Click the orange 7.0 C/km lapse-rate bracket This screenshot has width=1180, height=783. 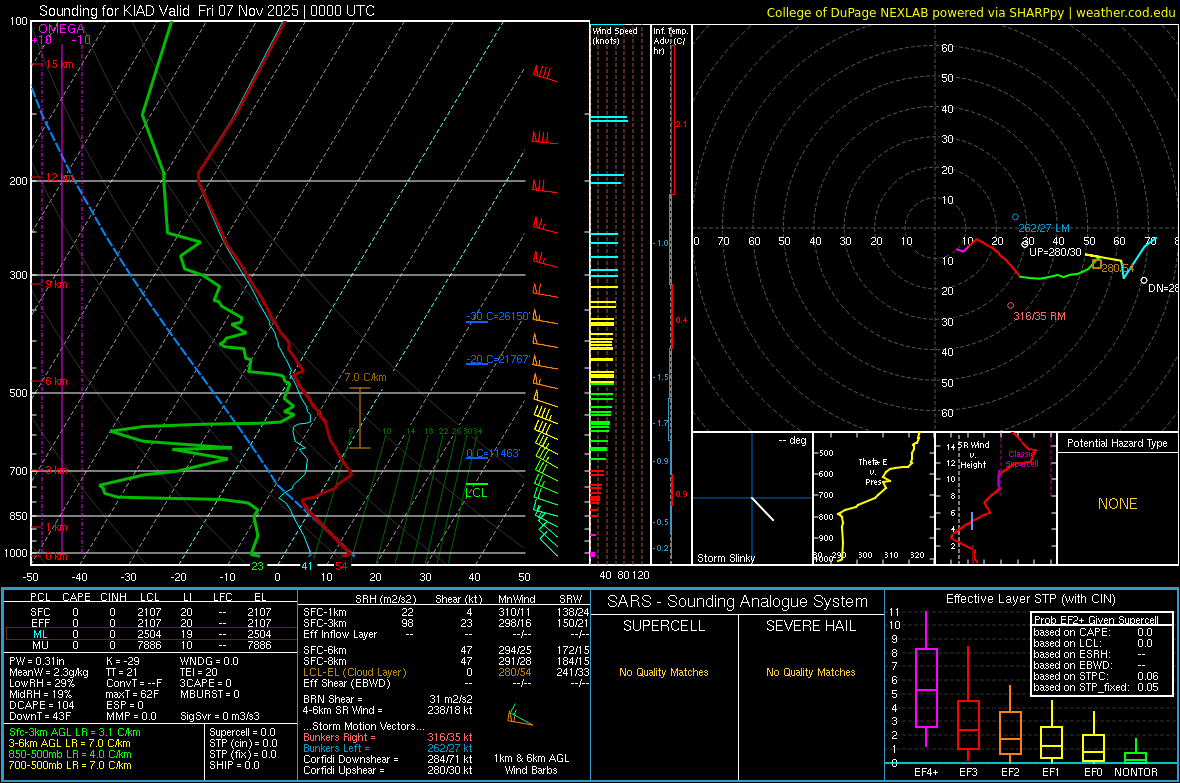(360, 418)
